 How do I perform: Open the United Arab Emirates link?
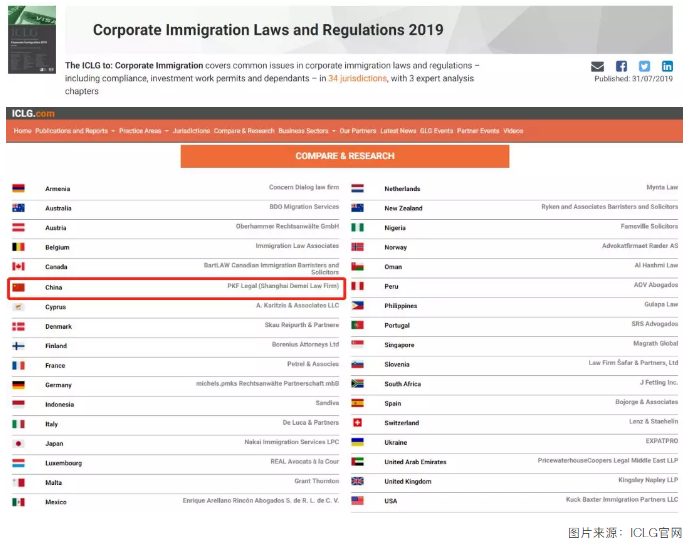[x=415, y=462]
